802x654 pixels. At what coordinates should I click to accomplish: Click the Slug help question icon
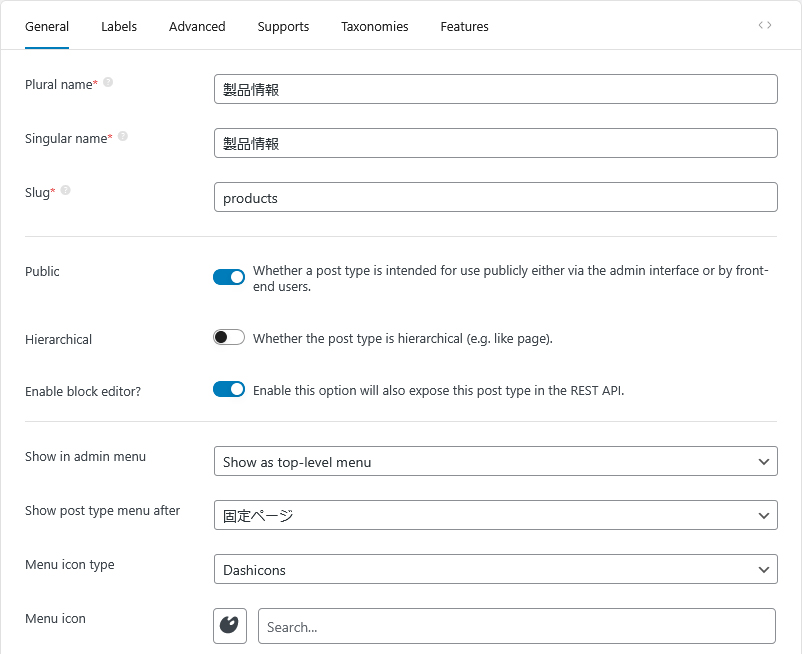click(x=65, y=190)
